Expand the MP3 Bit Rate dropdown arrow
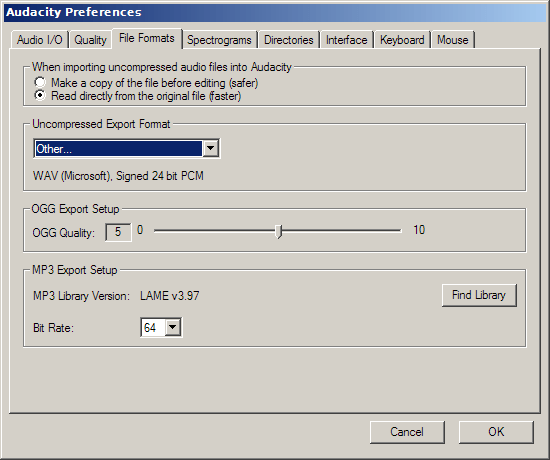The image size is (550, 460). [173, 327]
